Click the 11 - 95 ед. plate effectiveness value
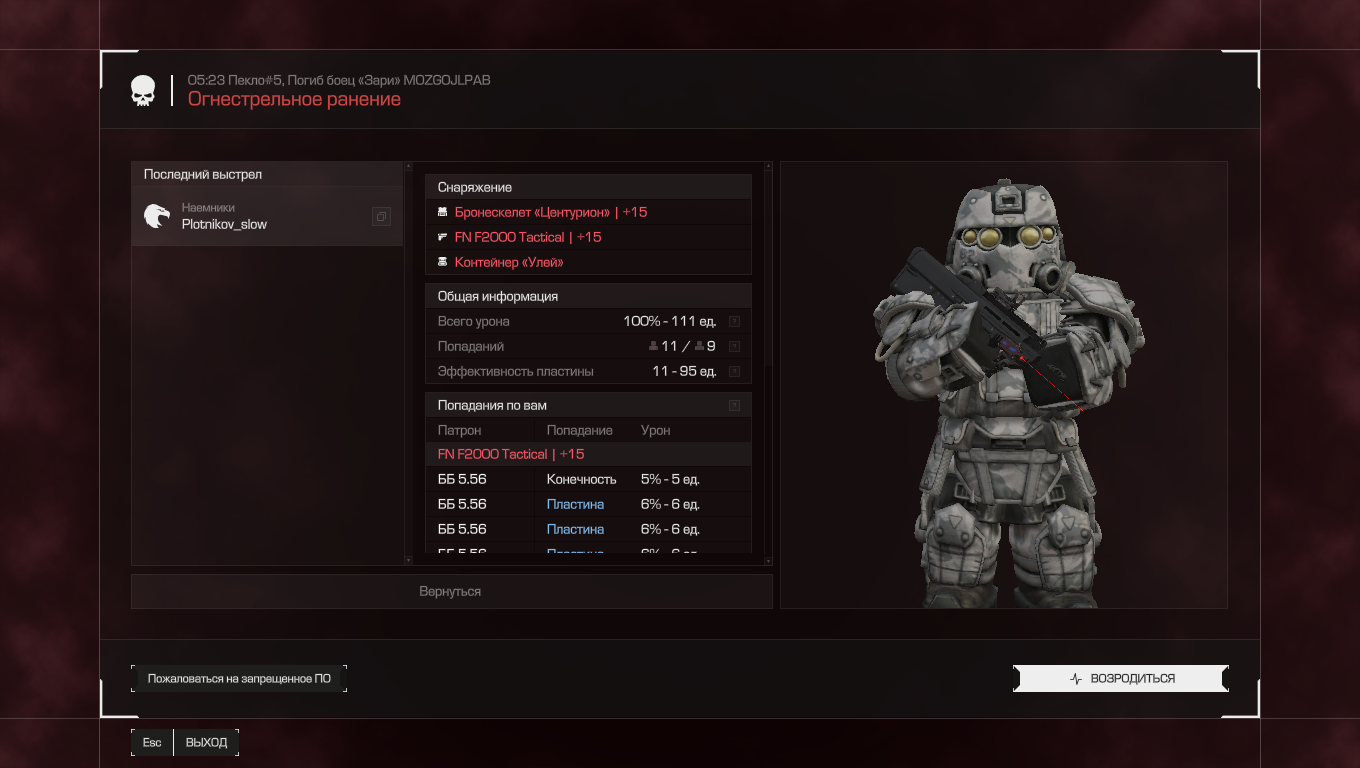 [684, 371]
